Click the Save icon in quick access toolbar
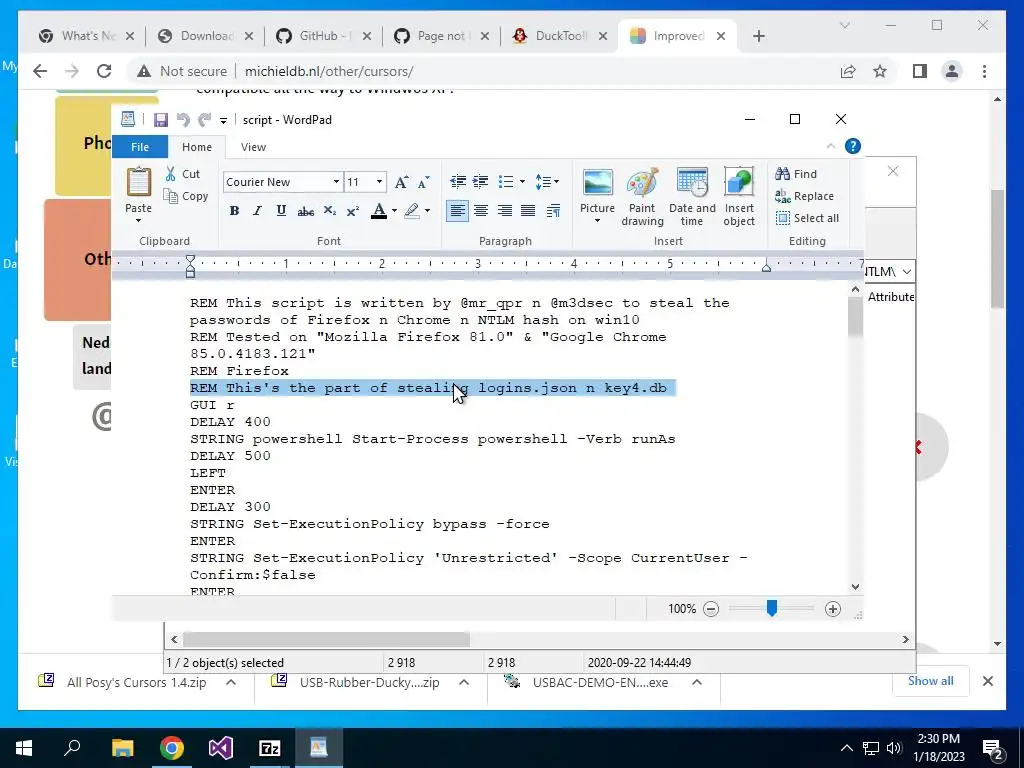1024x768 pixels. click(161, 120)
